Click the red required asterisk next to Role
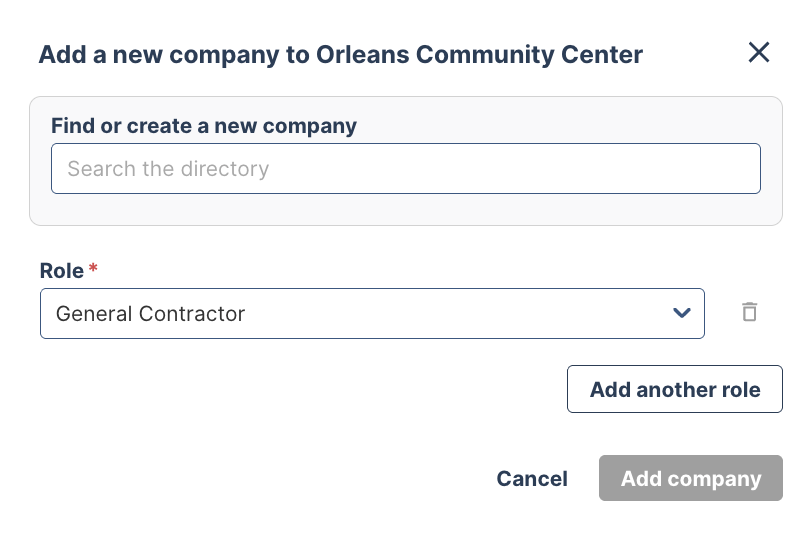 pyautogui.click(x=94, y=270)
